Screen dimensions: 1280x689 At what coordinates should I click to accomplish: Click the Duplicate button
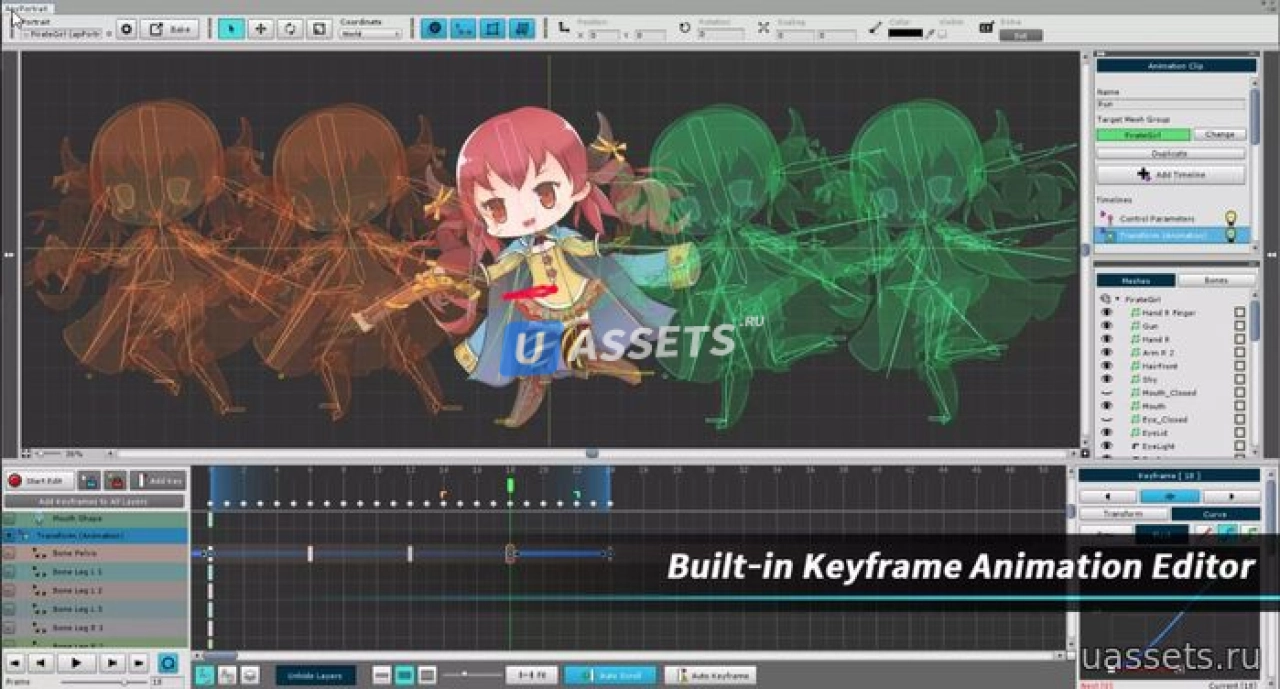1171,154
